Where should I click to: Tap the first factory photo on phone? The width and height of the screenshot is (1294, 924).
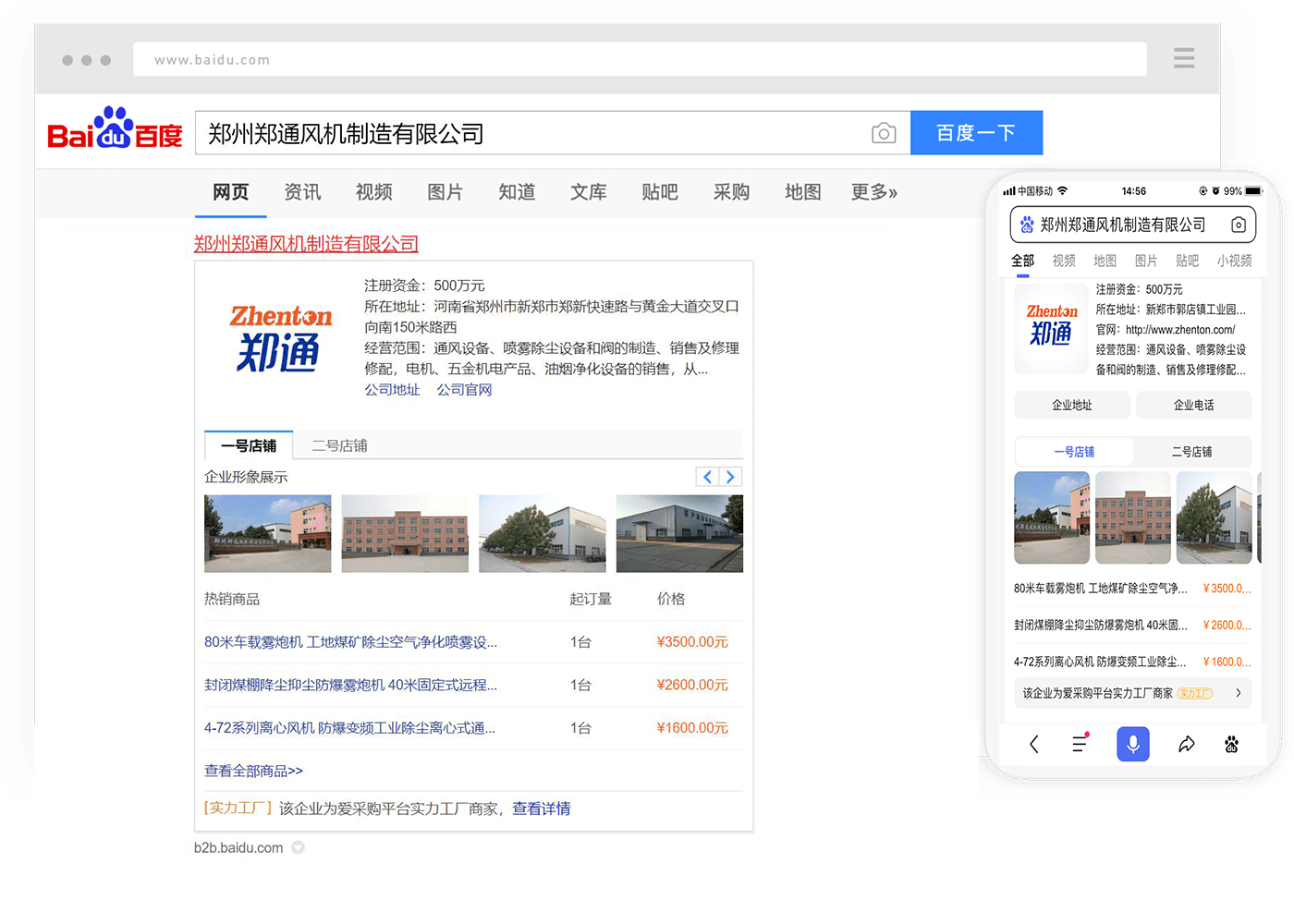tap(1052, 517)
